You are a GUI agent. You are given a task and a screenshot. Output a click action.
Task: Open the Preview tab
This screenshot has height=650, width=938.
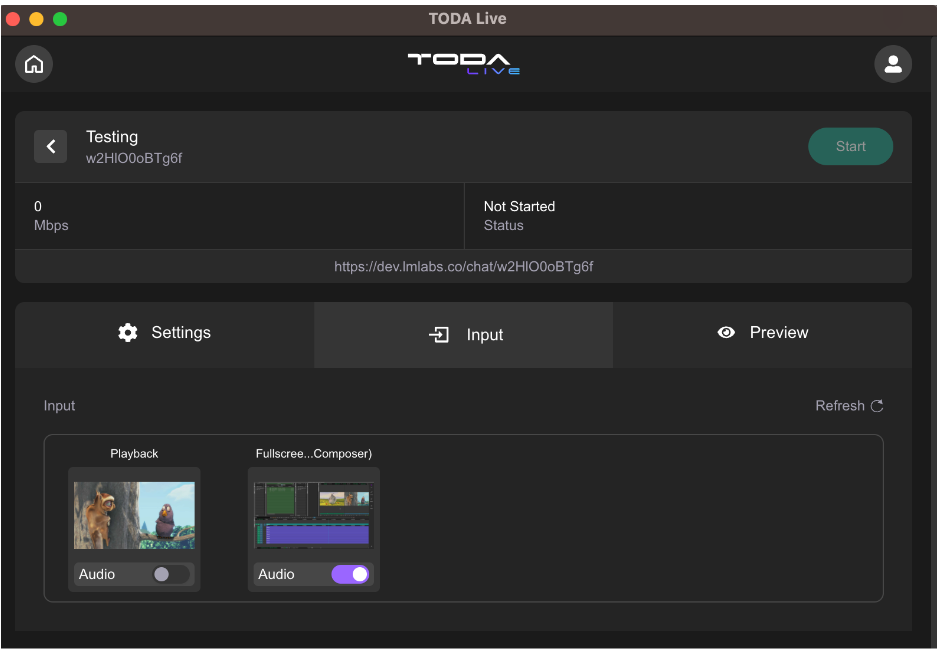[763, 334]
